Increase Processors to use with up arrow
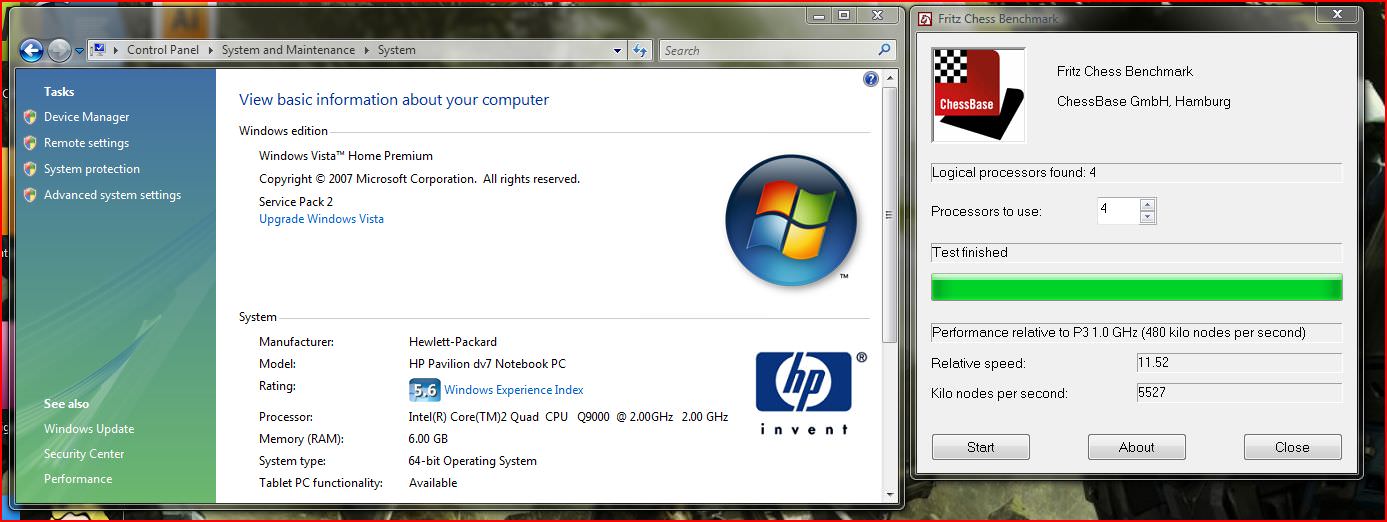1387x522 pixels. tap(1147, 205)
